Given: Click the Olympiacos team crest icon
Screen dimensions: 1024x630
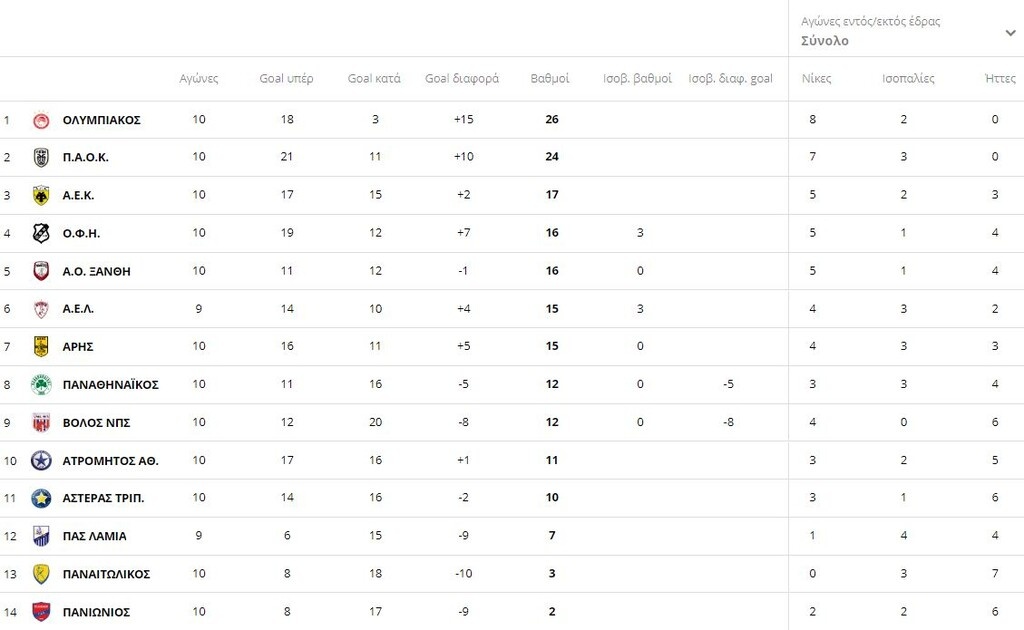Looking at the screenshot, I should click(x=41, y=120).
